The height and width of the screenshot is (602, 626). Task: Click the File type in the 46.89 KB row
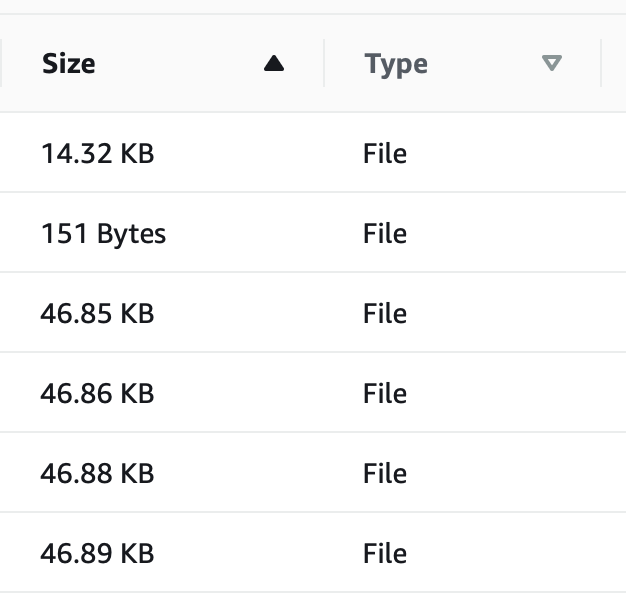tap(385, 553)
